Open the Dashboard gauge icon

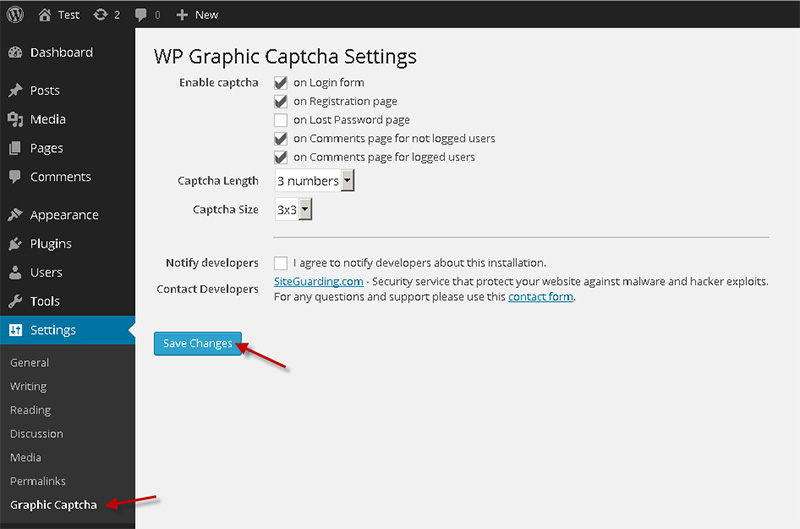click(x=15, y=53)
